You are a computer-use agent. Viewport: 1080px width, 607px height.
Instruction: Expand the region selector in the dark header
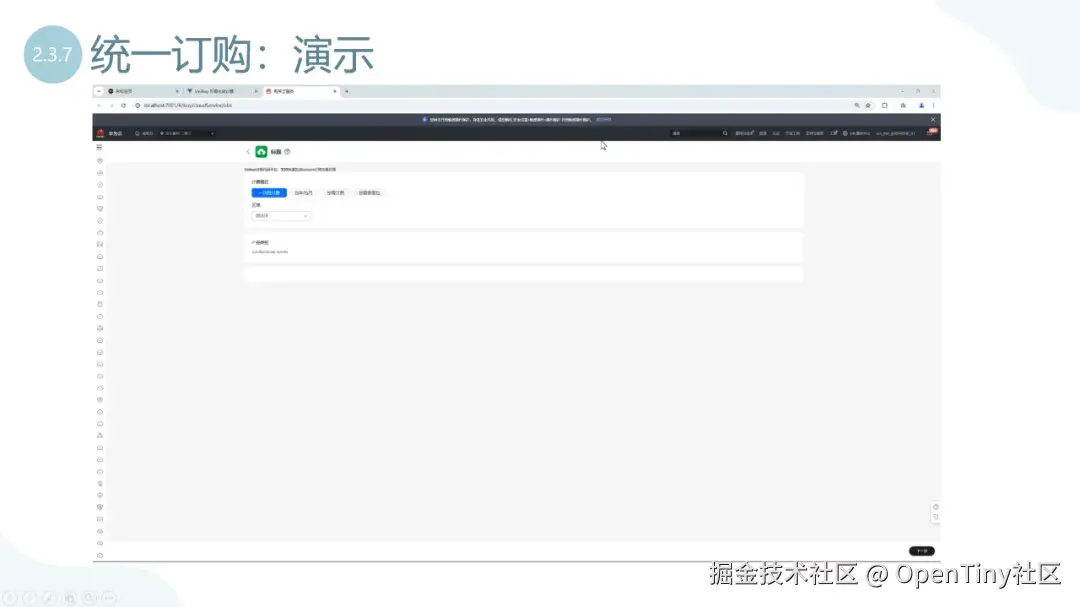187,133
